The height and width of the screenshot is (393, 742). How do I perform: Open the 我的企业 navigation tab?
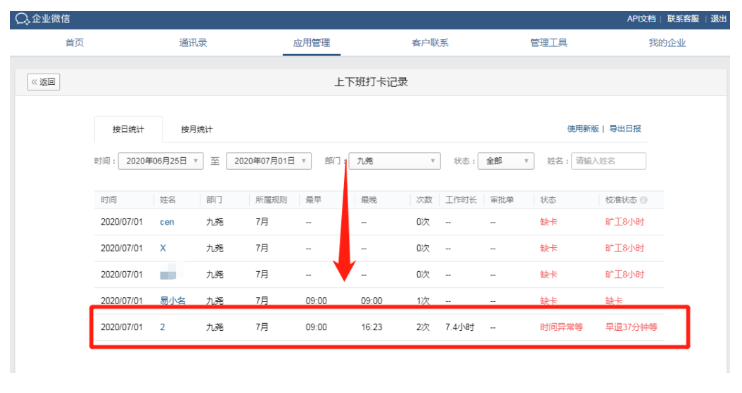tap(667, 43)
